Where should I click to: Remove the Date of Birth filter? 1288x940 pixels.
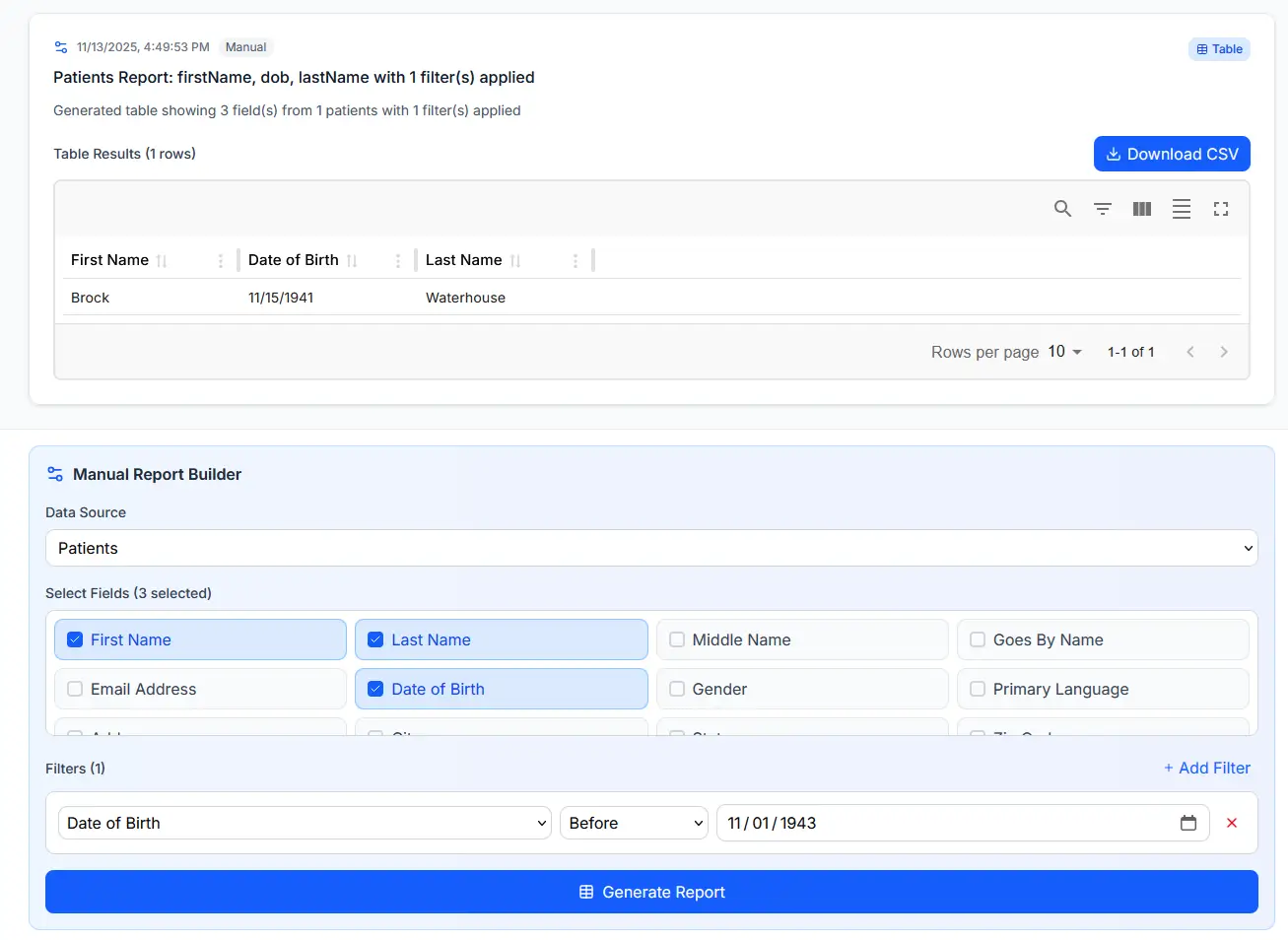(x=1231, y=823)
